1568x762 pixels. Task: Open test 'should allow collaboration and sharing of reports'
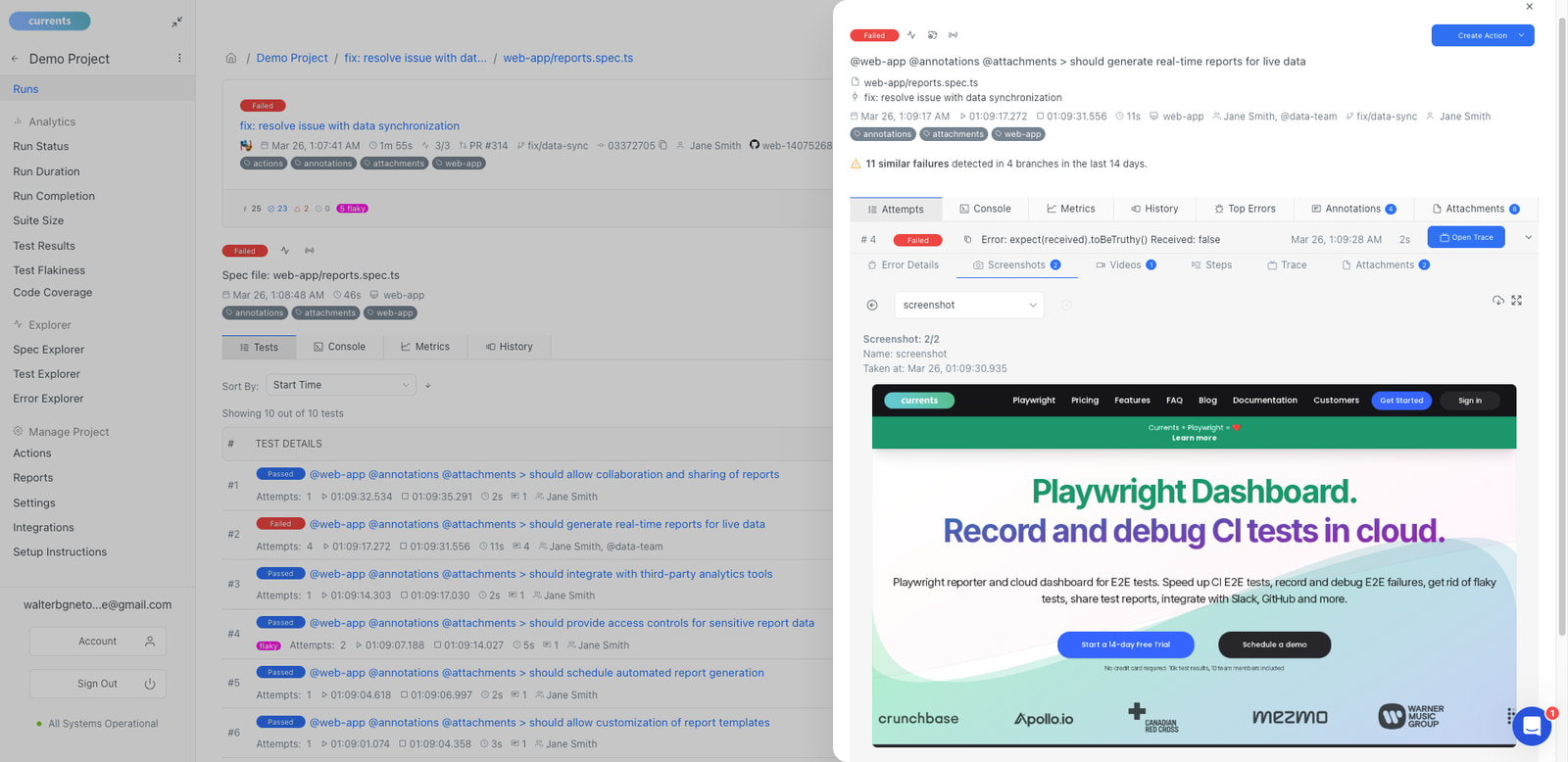click(x=544, y=474)
